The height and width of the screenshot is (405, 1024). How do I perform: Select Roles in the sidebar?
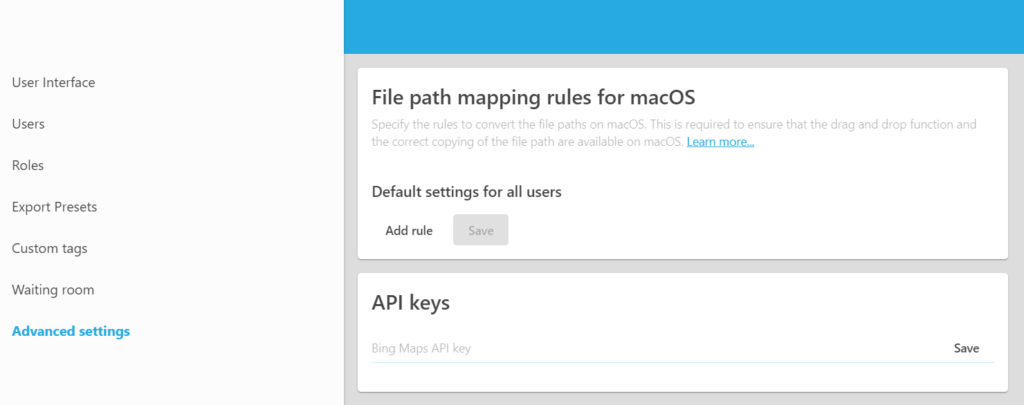pos(28,165)
